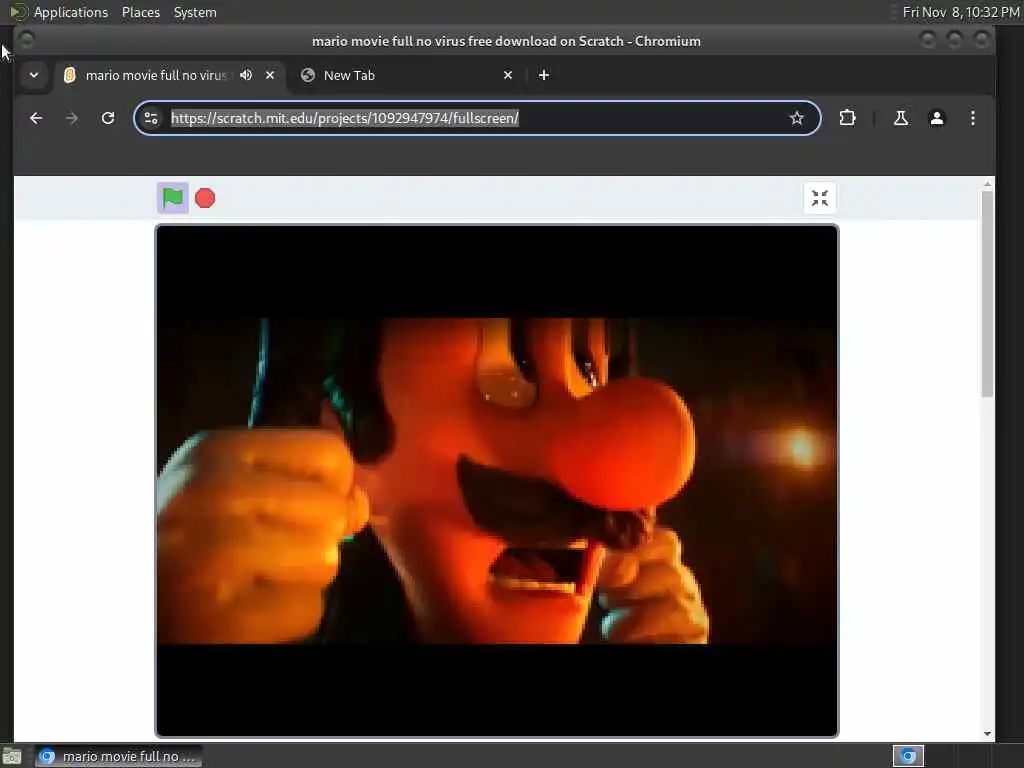This screenshot has width=1024, height=768.
Task: Click the window menu button in title bar
Action: [27, 40]
